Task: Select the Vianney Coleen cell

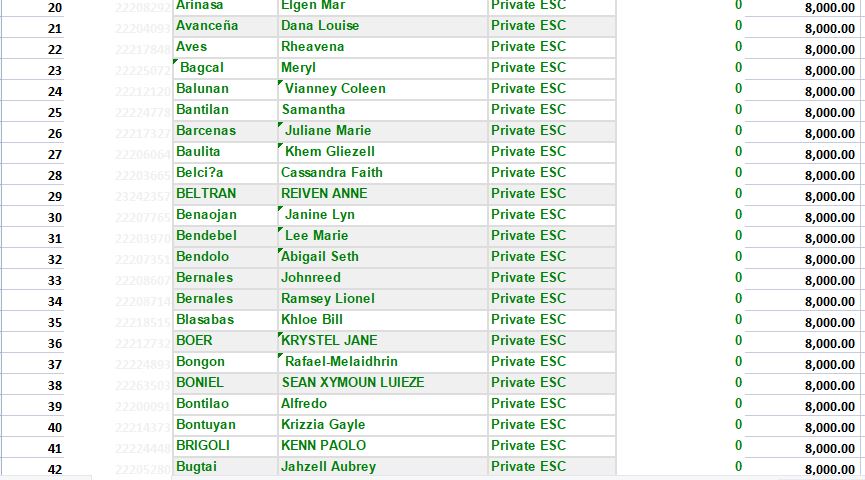Action: [335, 89]
